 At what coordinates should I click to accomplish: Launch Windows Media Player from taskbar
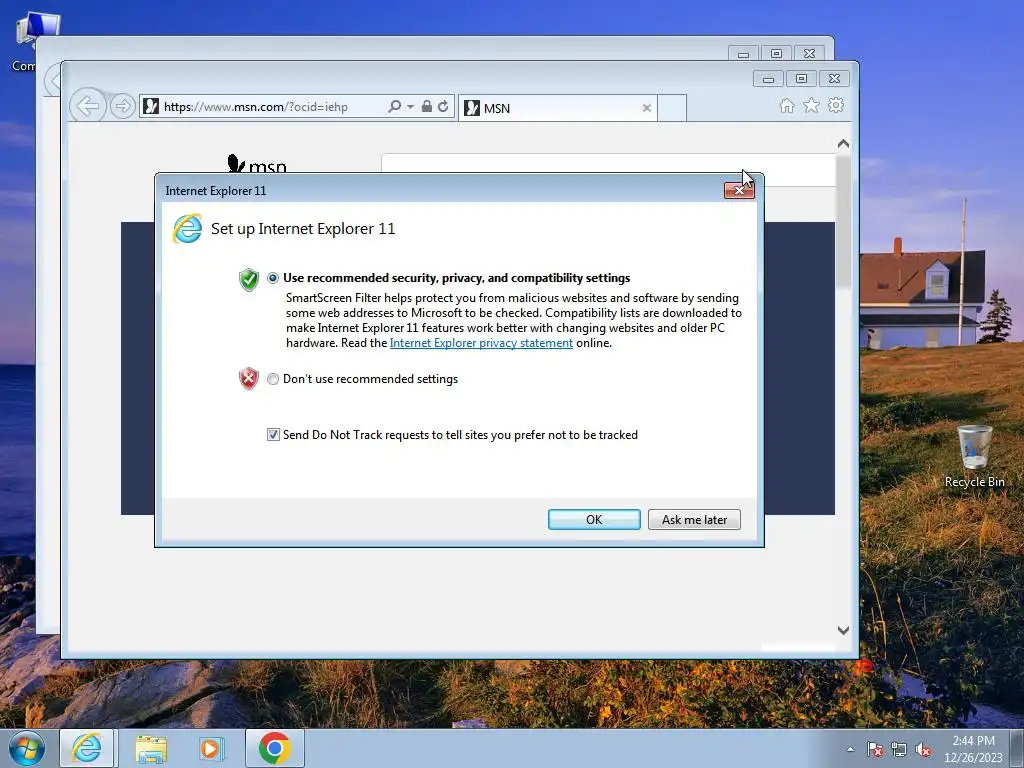(211, 748)
